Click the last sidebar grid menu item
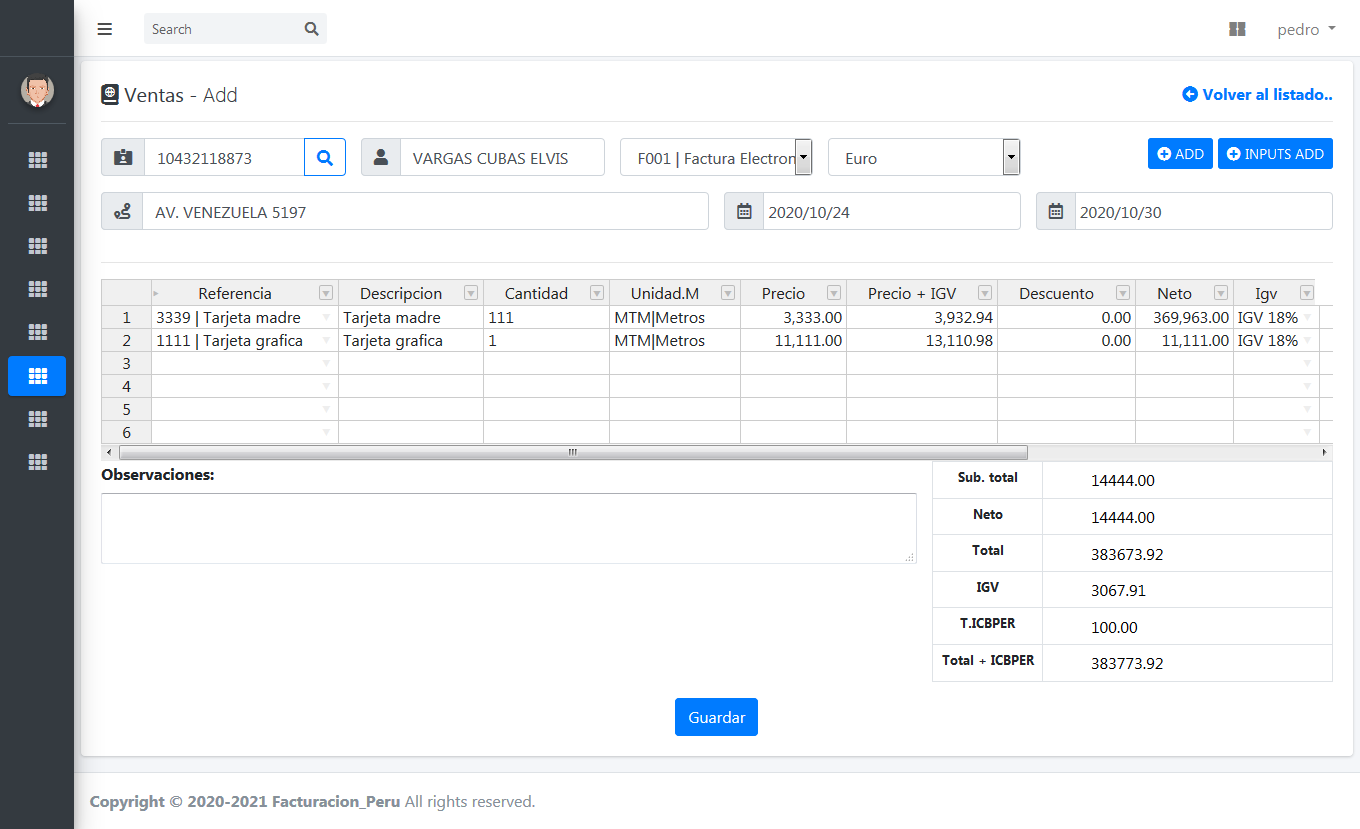The image size is (1360, 829). click(x=37, y=462)
